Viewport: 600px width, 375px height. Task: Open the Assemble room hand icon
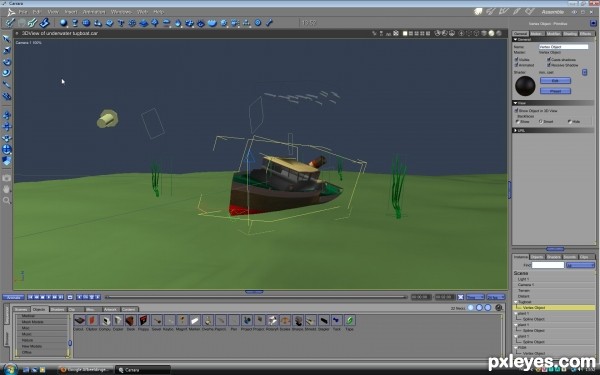[478, 12]
